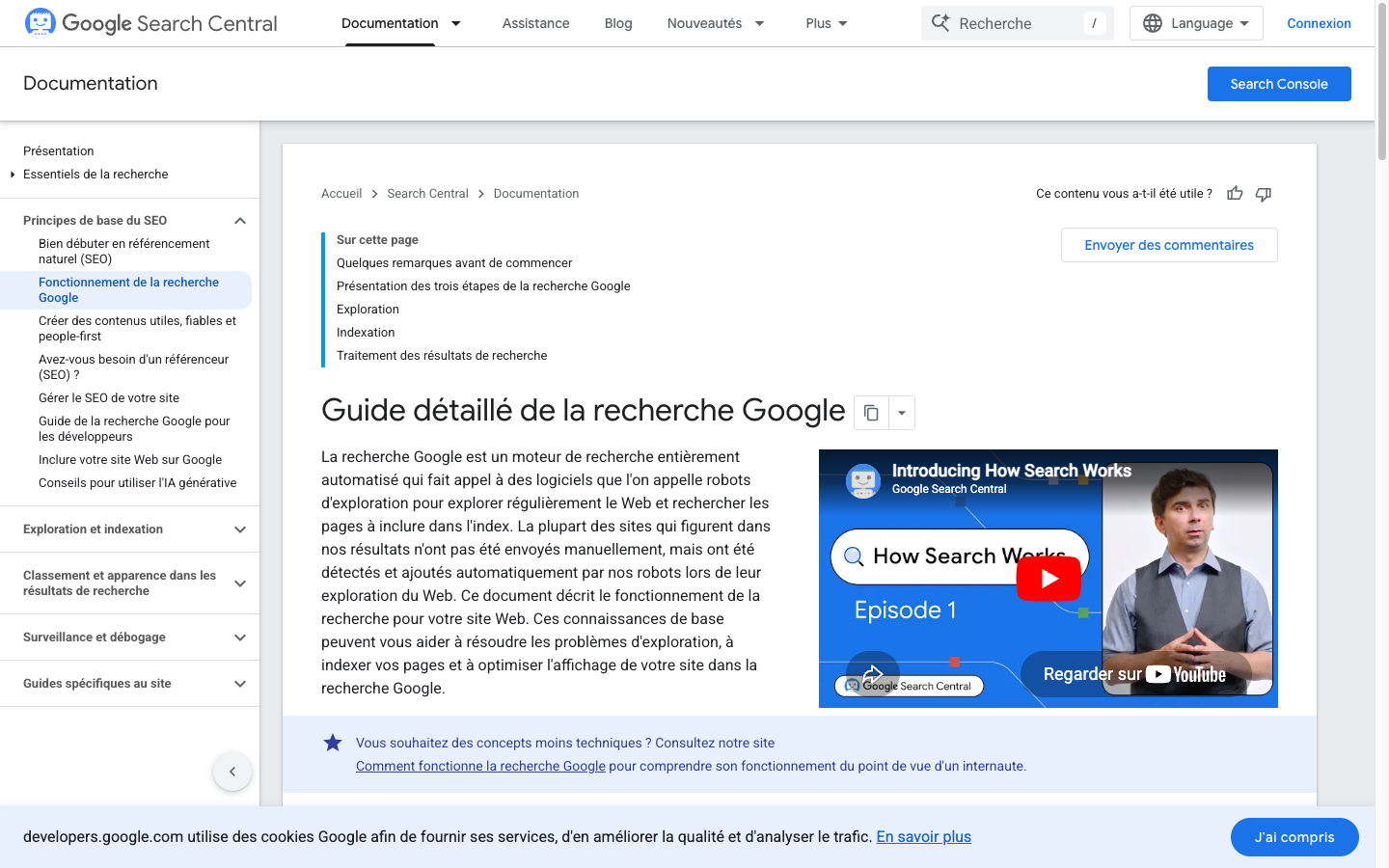
Task: Select Présentation in the sidebar
Action: pyautogui.click(x=59, y=151)
